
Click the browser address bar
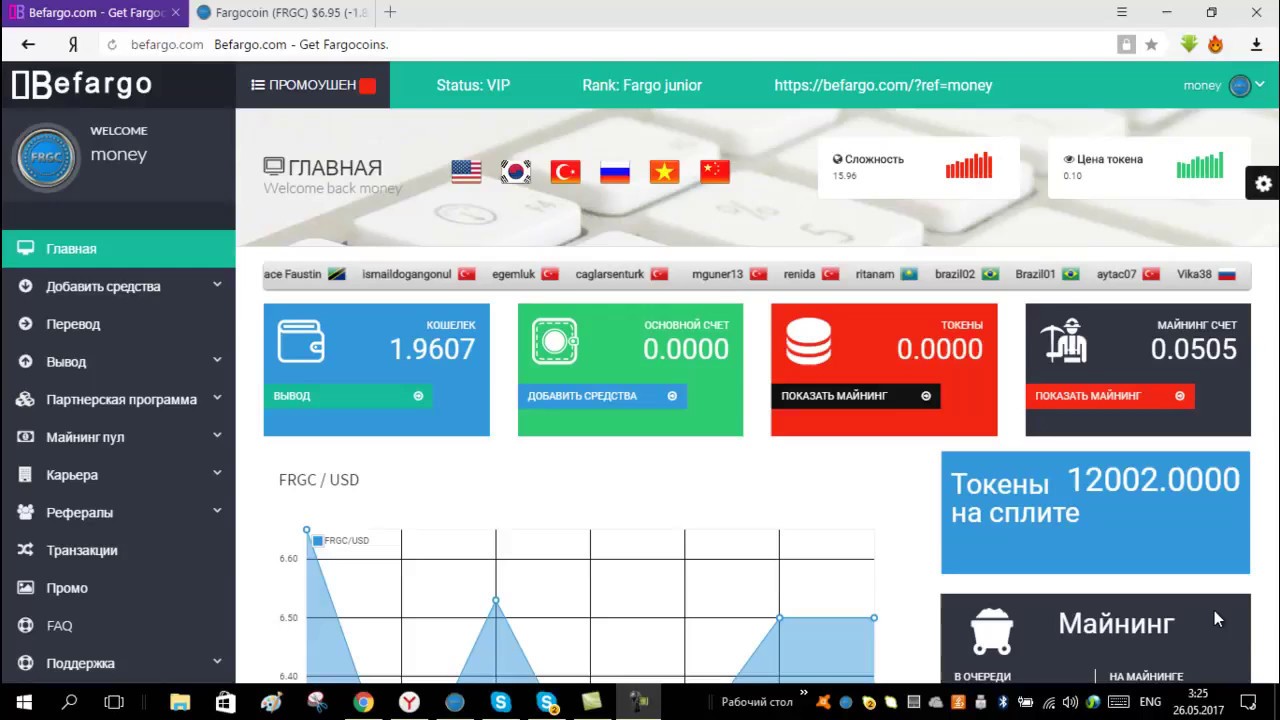point(610,44)
